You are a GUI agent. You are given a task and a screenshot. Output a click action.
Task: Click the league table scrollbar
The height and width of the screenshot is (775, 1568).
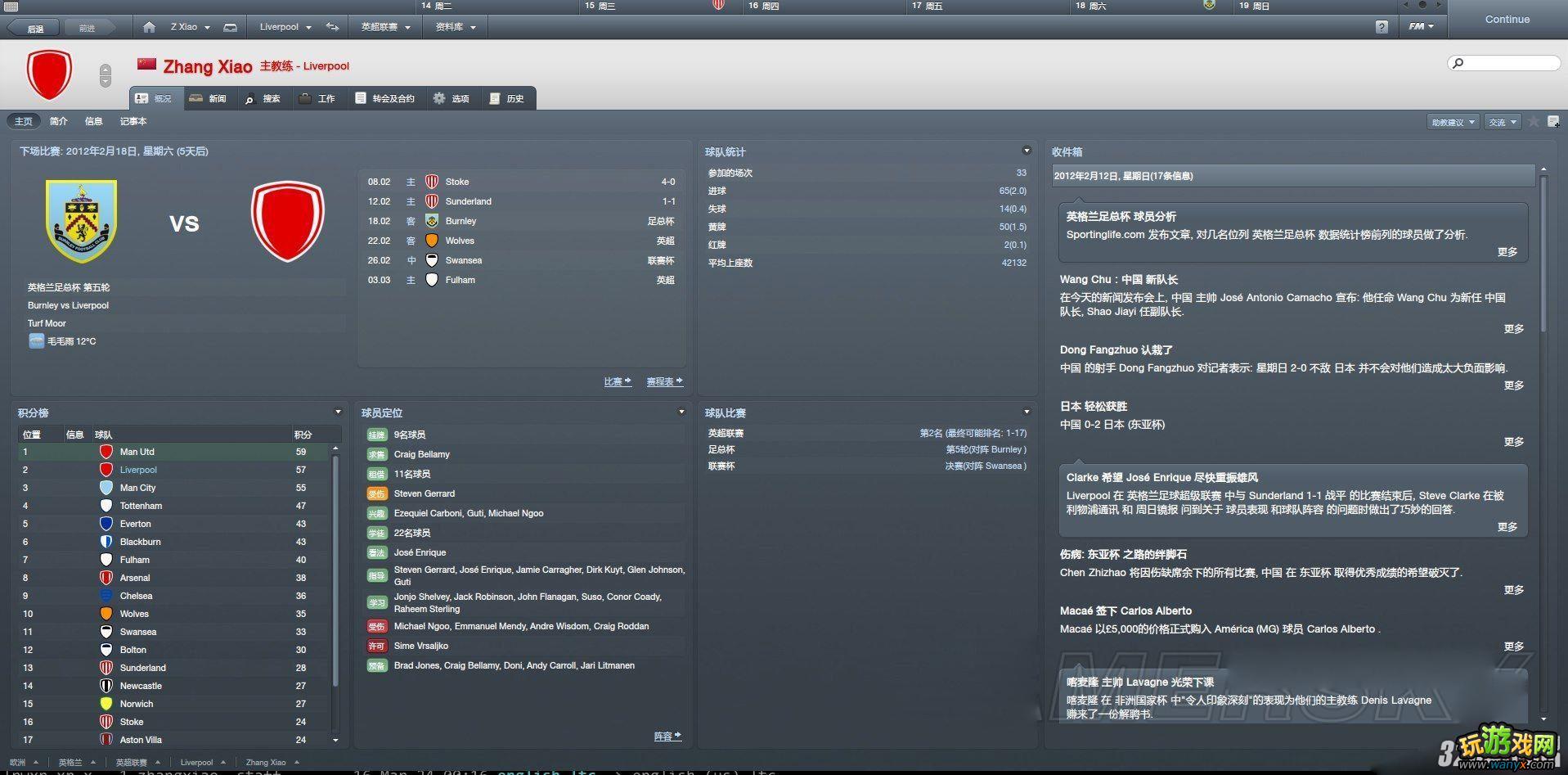click(335, 573)
